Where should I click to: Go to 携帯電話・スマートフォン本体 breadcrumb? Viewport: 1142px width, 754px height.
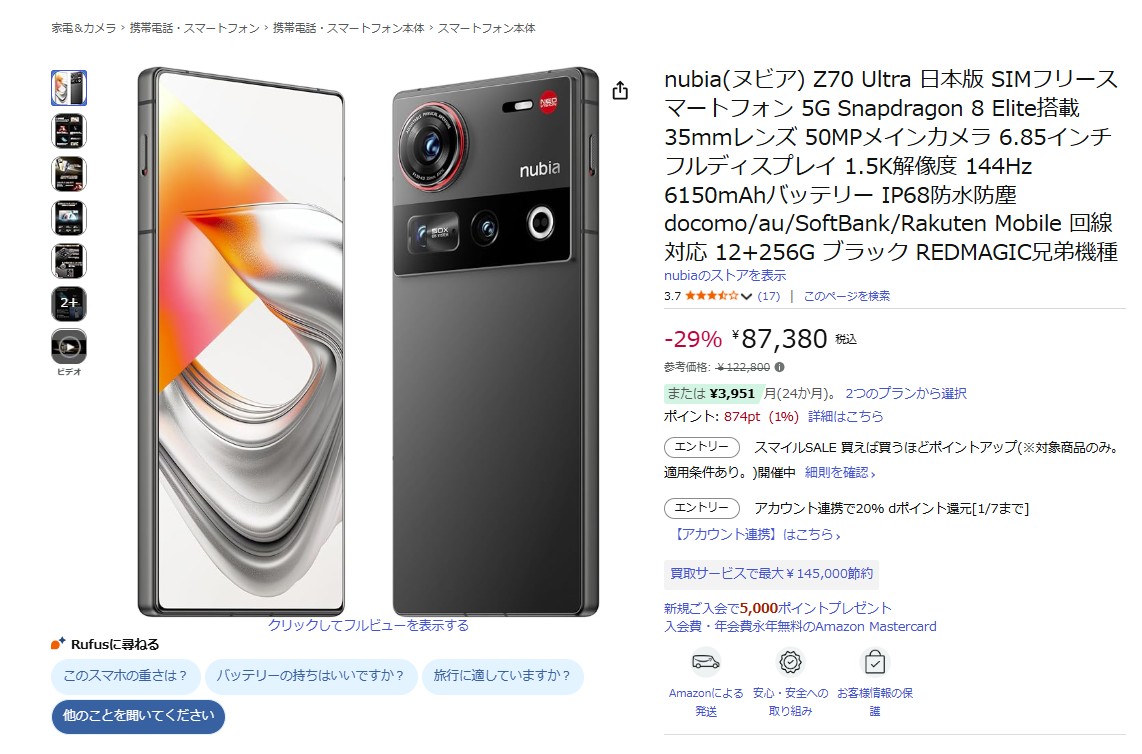point(348,28)
